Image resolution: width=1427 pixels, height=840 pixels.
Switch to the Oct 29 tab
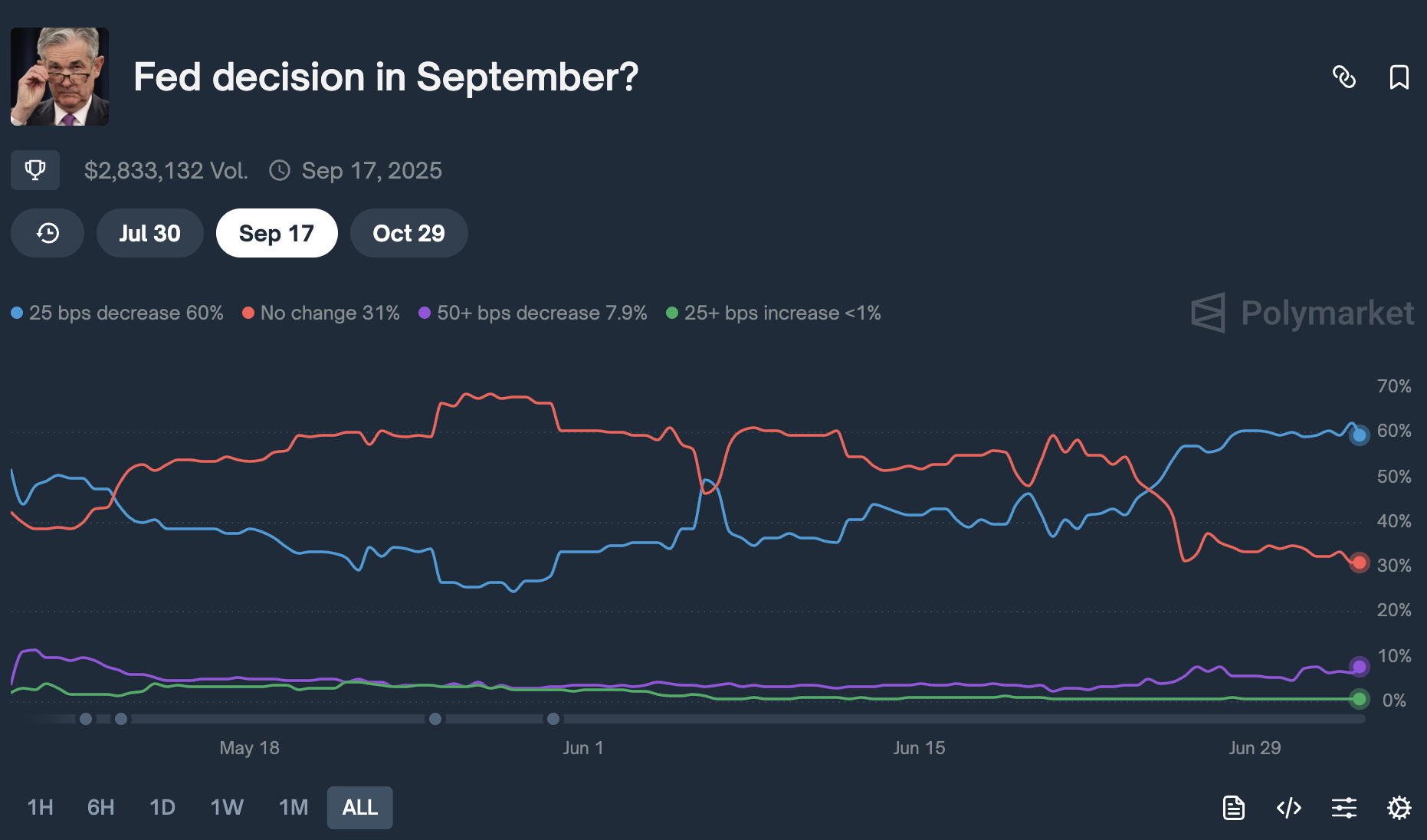pos(408,232)
